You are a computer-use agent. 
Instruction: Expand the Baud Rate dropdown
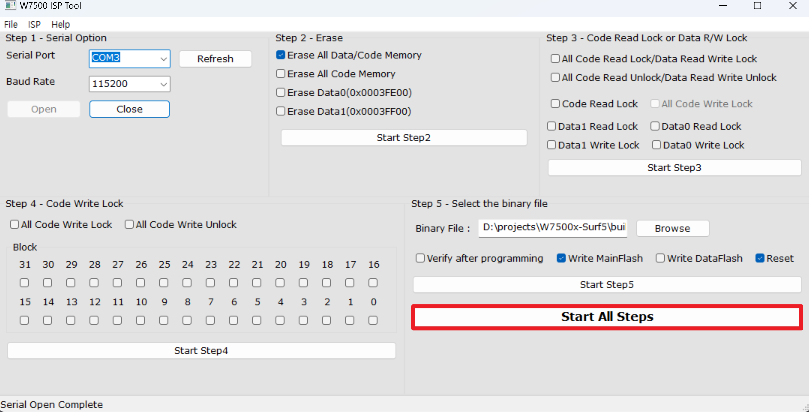coord(163,84)
